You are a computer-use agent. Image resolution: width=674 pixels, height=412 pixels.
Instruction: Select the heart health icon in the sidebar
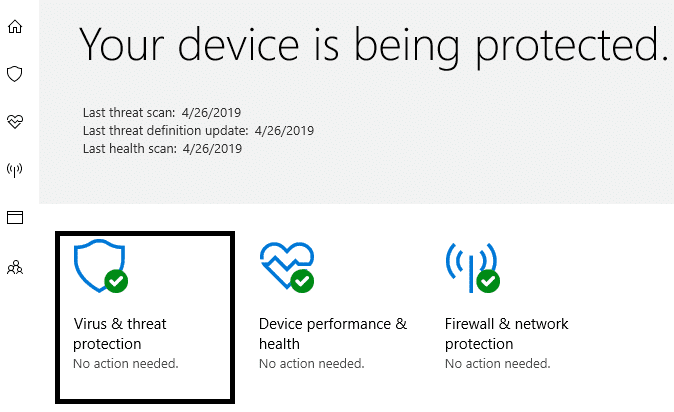(15, 121)
